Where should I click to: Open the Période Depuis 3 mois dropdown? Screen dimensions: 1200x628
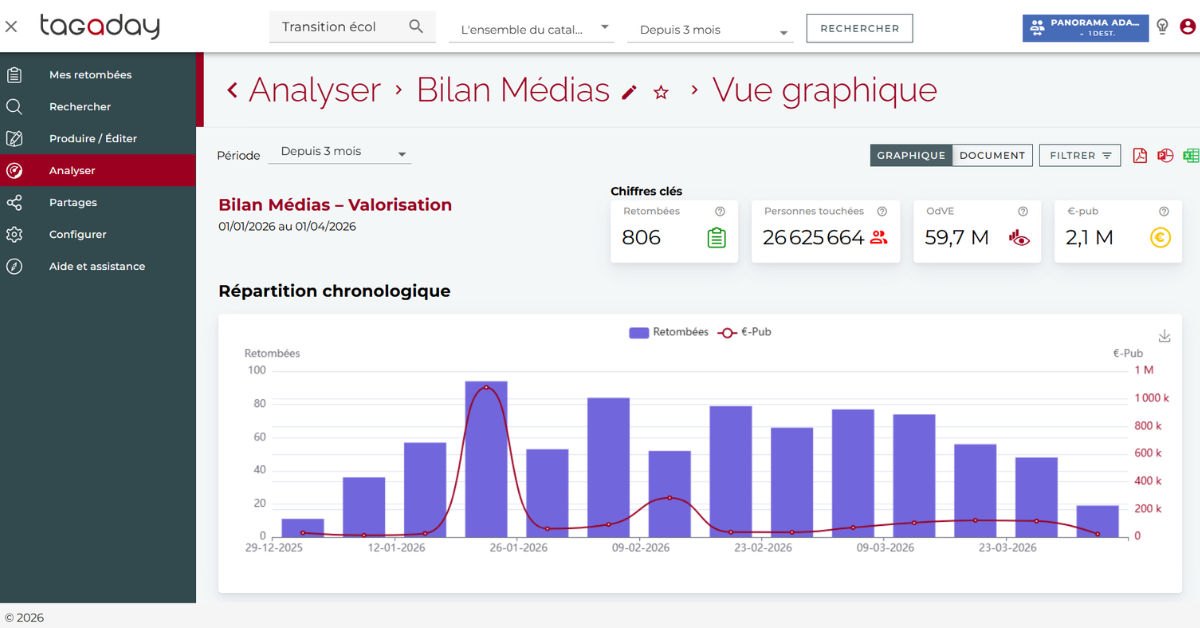[x=340, y=153]
